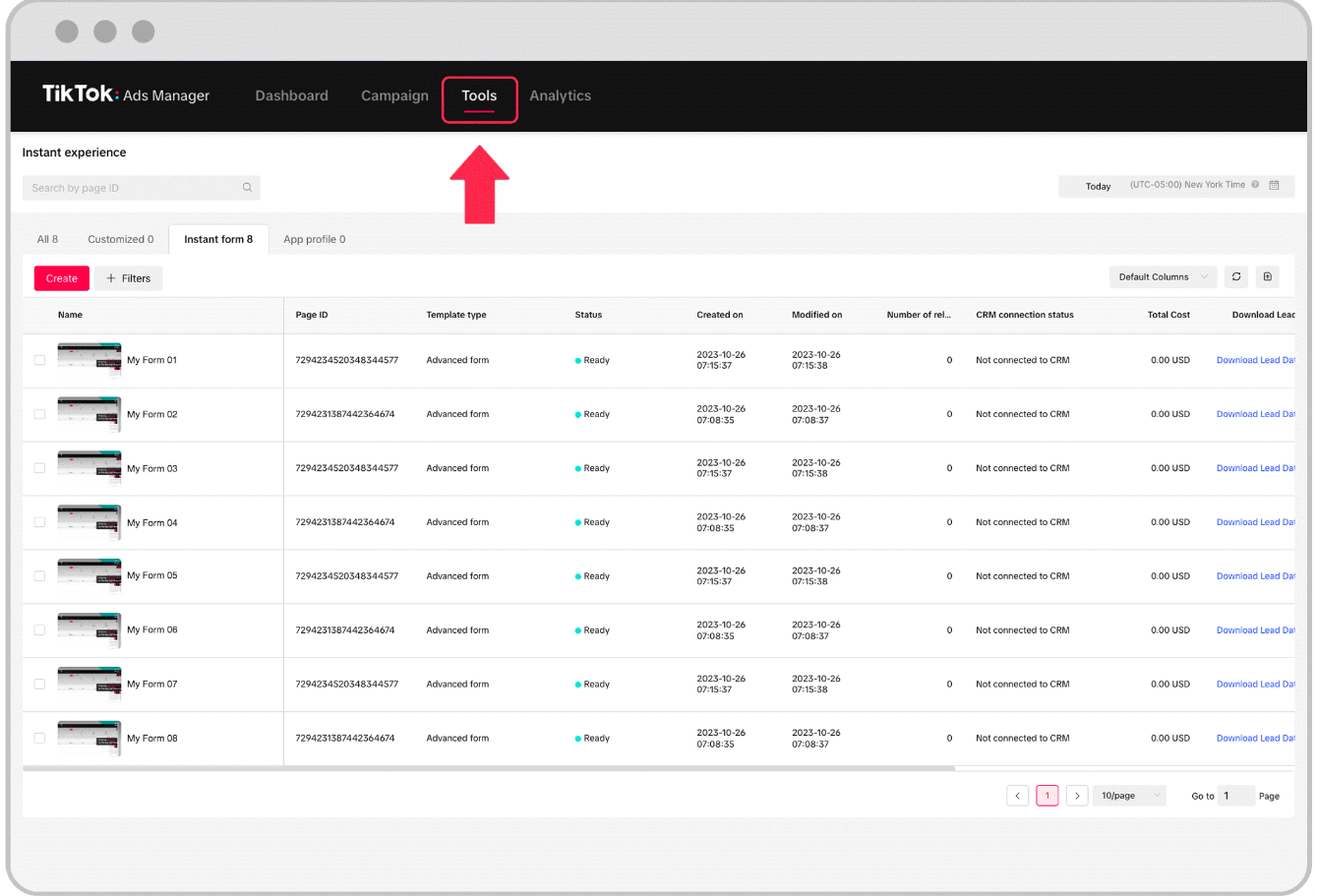The height and width of the screenshot is (896, 1317).
Task: Download Lead Data for My Form 04
Action: (1255, 522)
